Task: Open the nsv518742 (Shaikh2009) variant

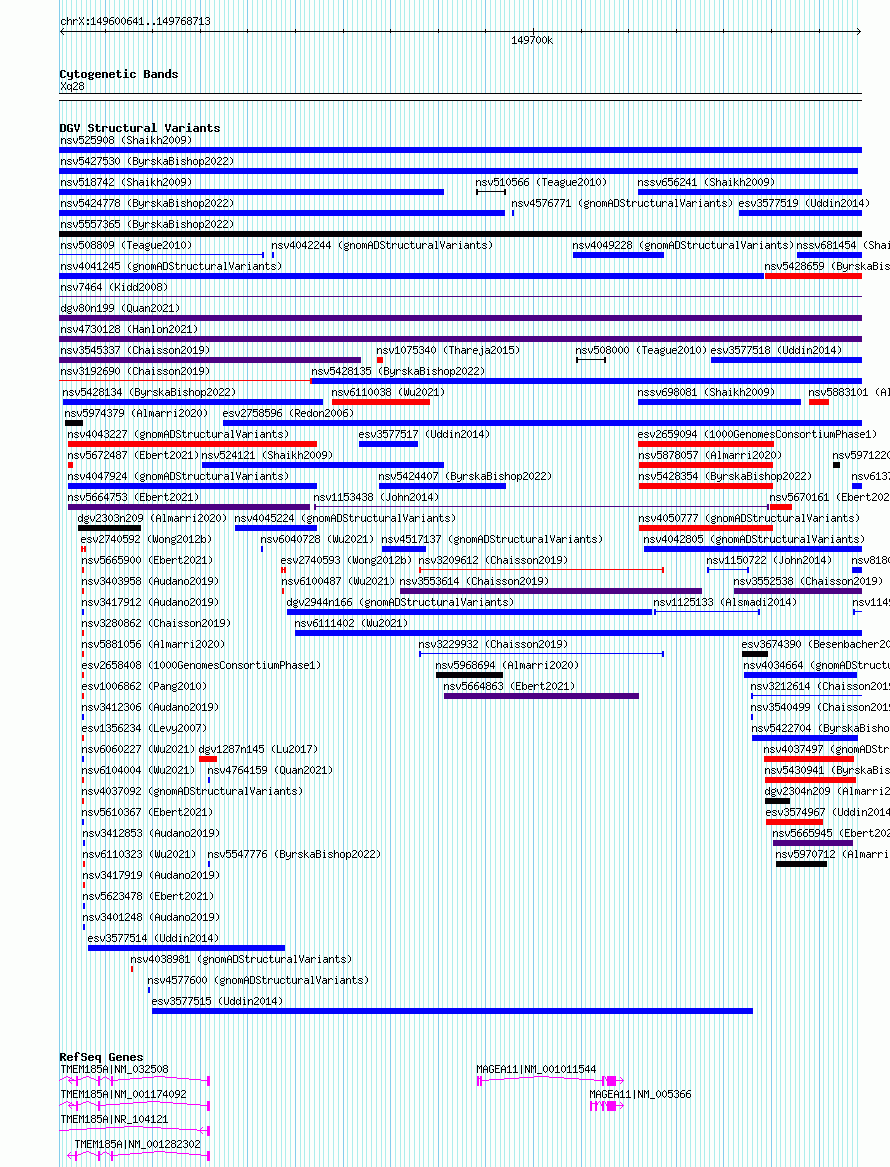Action: point(126,182)
